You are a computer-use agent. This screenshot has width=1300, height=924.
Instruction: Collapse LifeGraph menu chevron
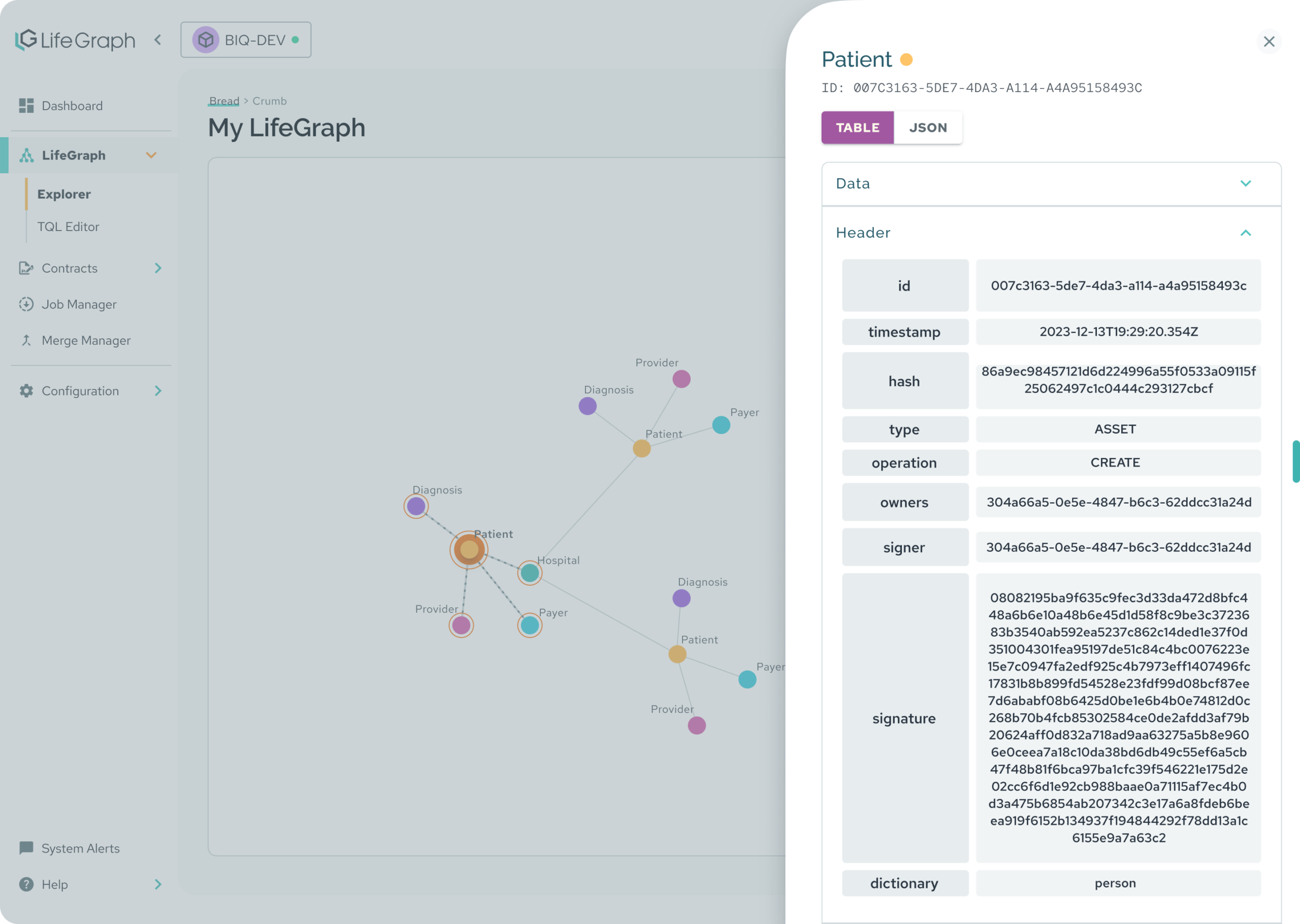tap(151, 155)
